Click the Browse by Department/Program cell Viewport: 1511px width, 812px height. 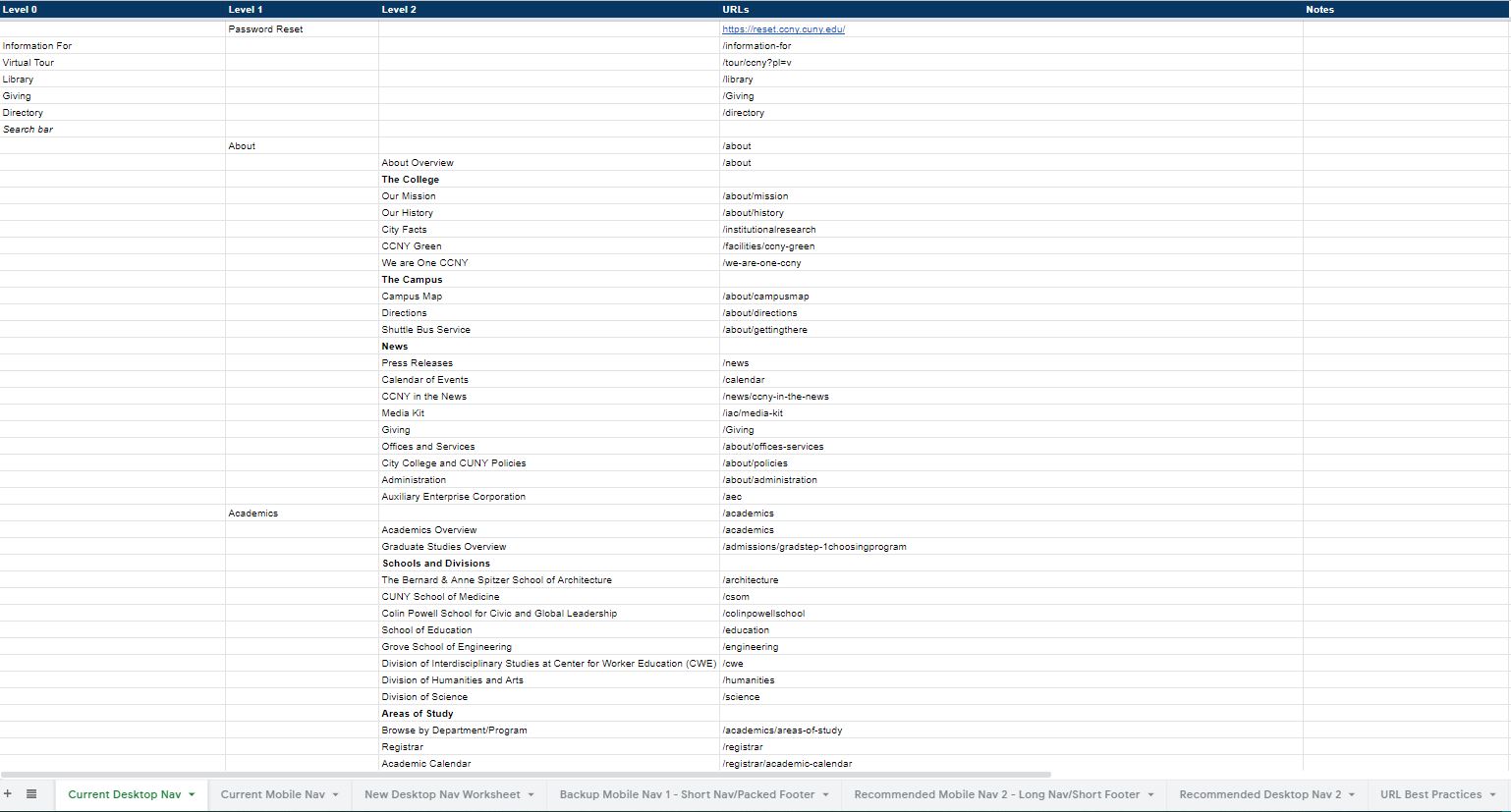549,731
